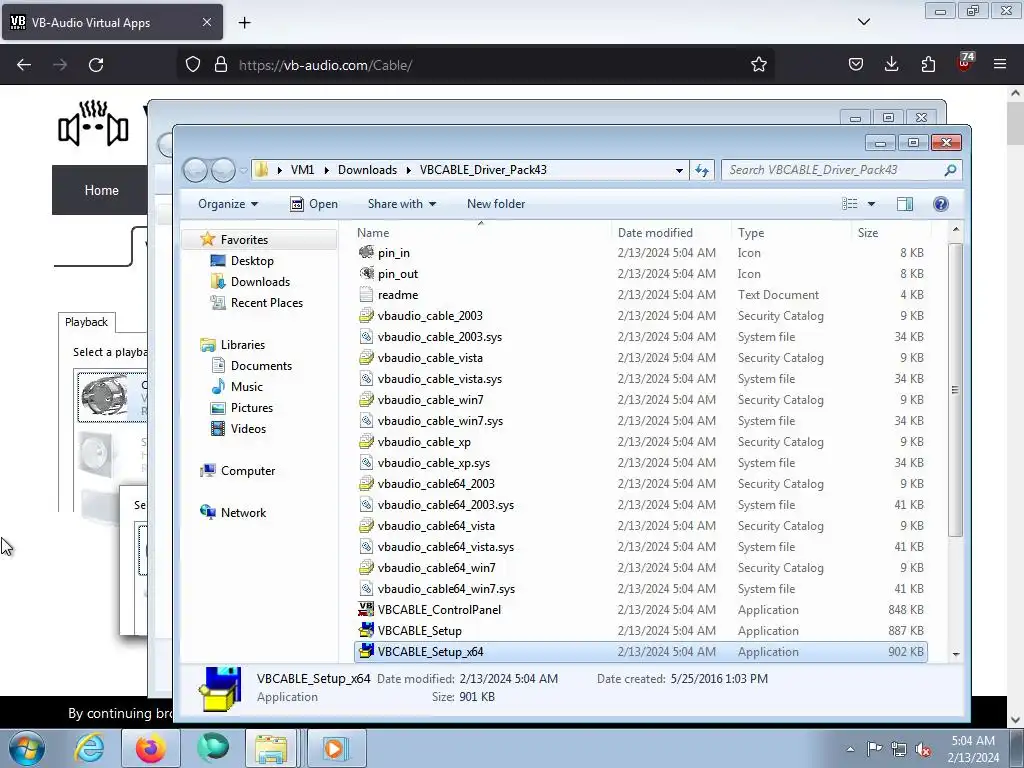The width and height of the screenshot is (1024, 768).
Task: Expand the Downloads breadcrumb arrow
Action: [x=409, y=170]
